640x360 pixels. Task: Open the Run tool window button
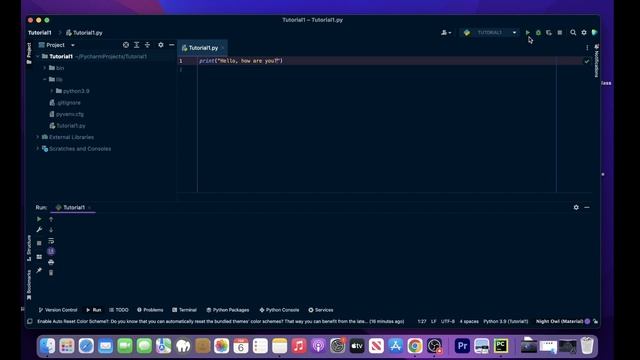click(x=93, y=310)
